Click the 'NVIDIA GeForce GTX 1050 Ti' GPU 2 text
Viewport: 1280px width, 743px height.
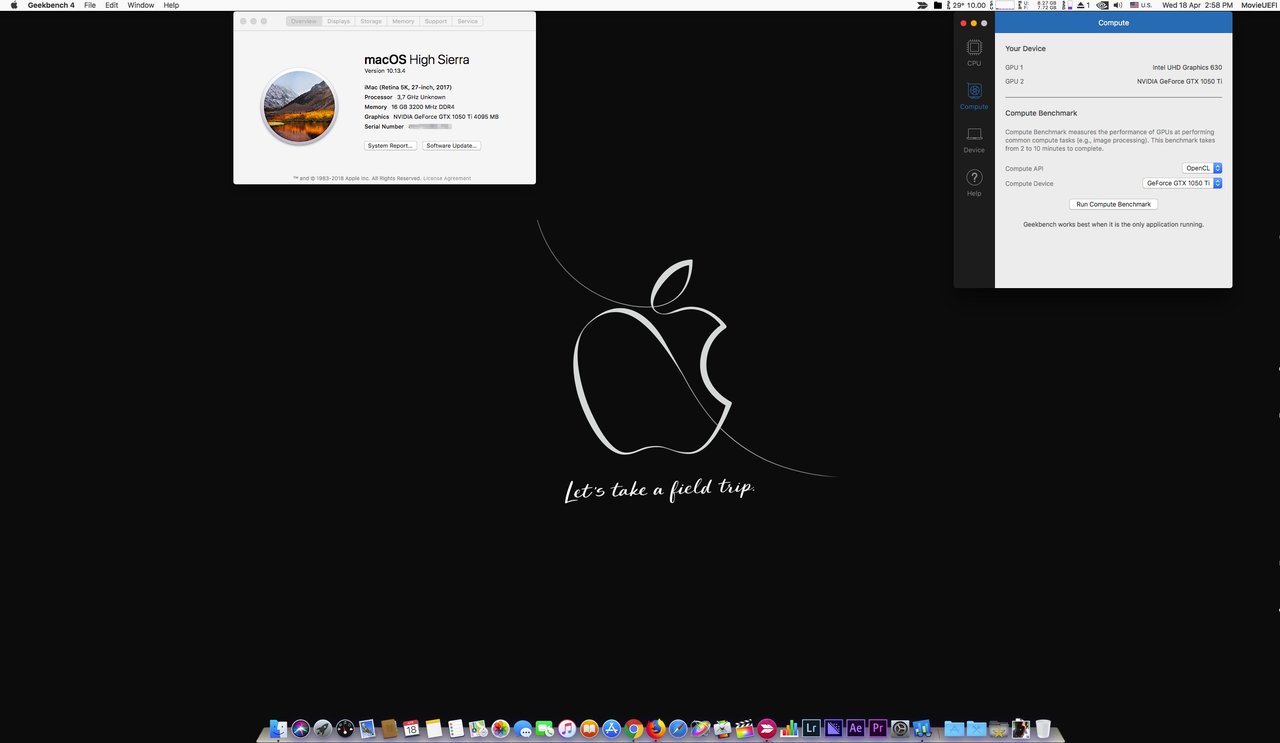point(1179,81)
